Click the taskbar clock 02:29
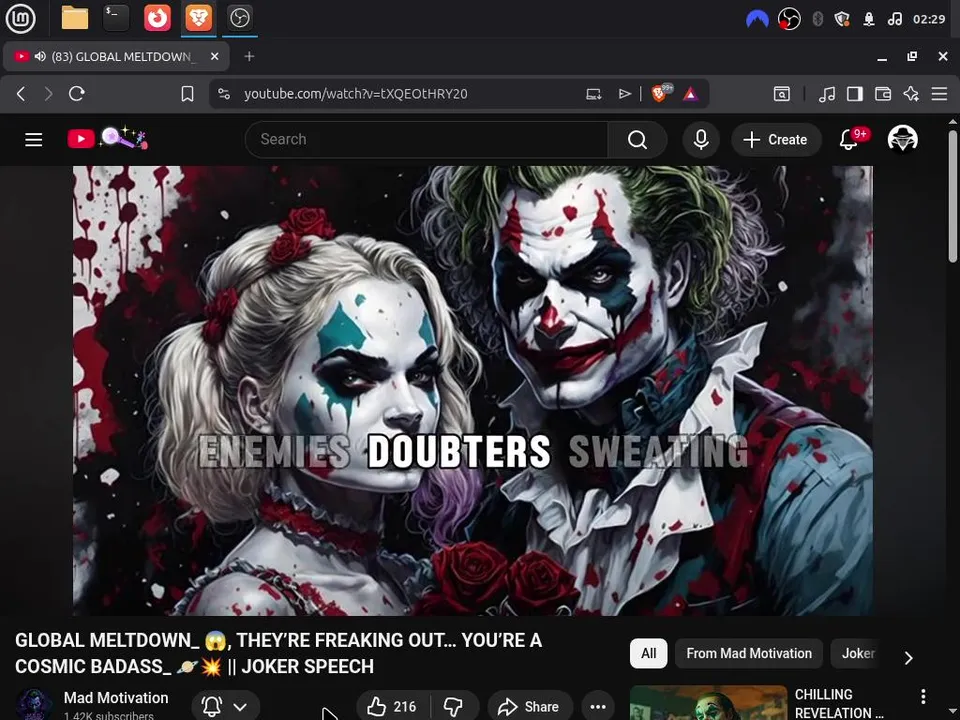960x720 pixels. click(x=929, y=19)
